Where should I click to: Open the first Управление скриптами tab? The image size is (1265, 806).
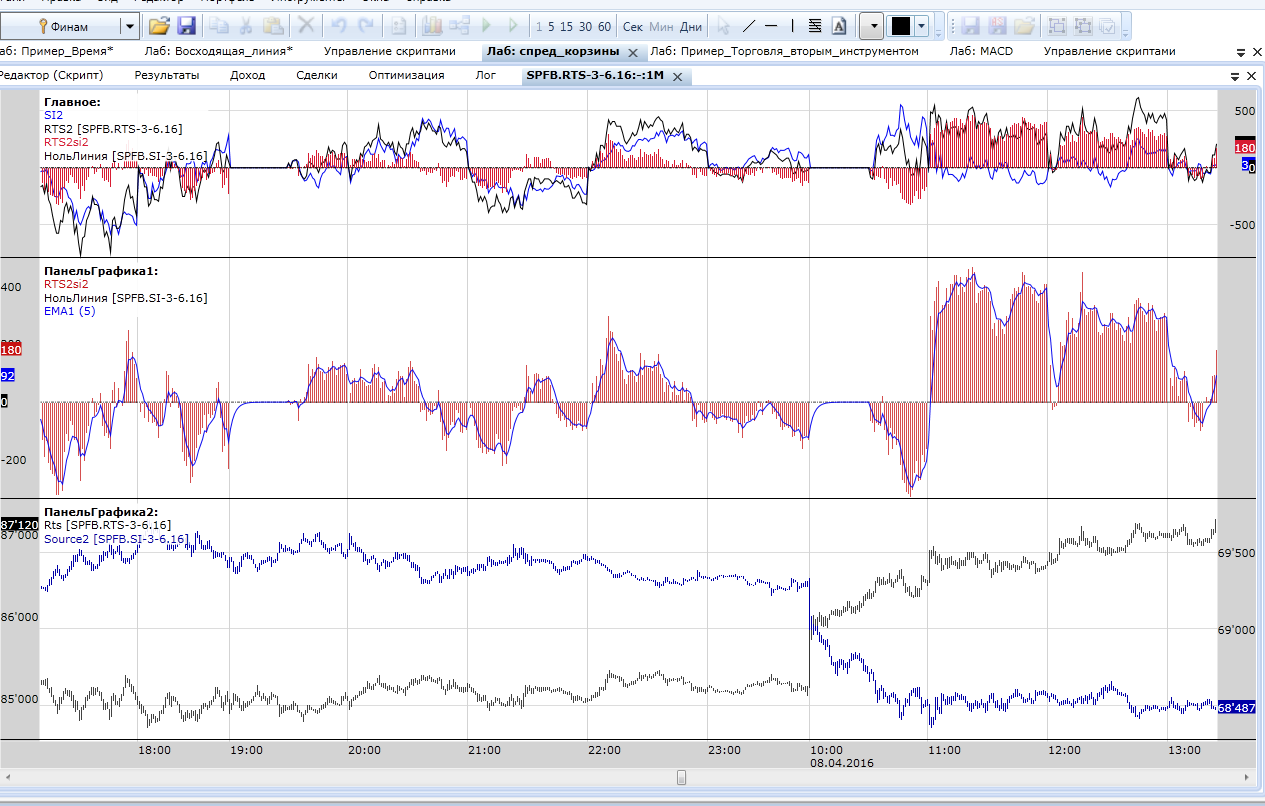point(390,51)
